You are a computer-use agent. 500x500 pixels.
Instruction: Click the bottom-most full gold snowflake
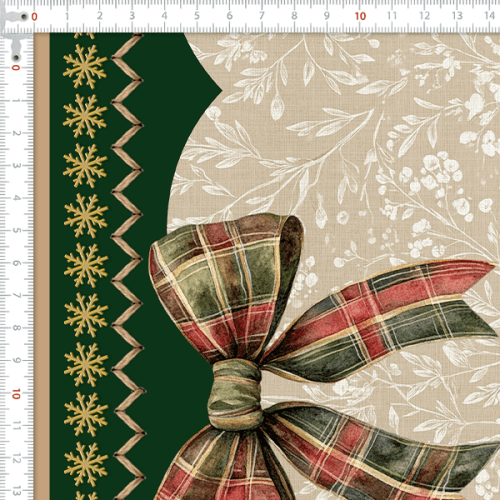(86, 464)
